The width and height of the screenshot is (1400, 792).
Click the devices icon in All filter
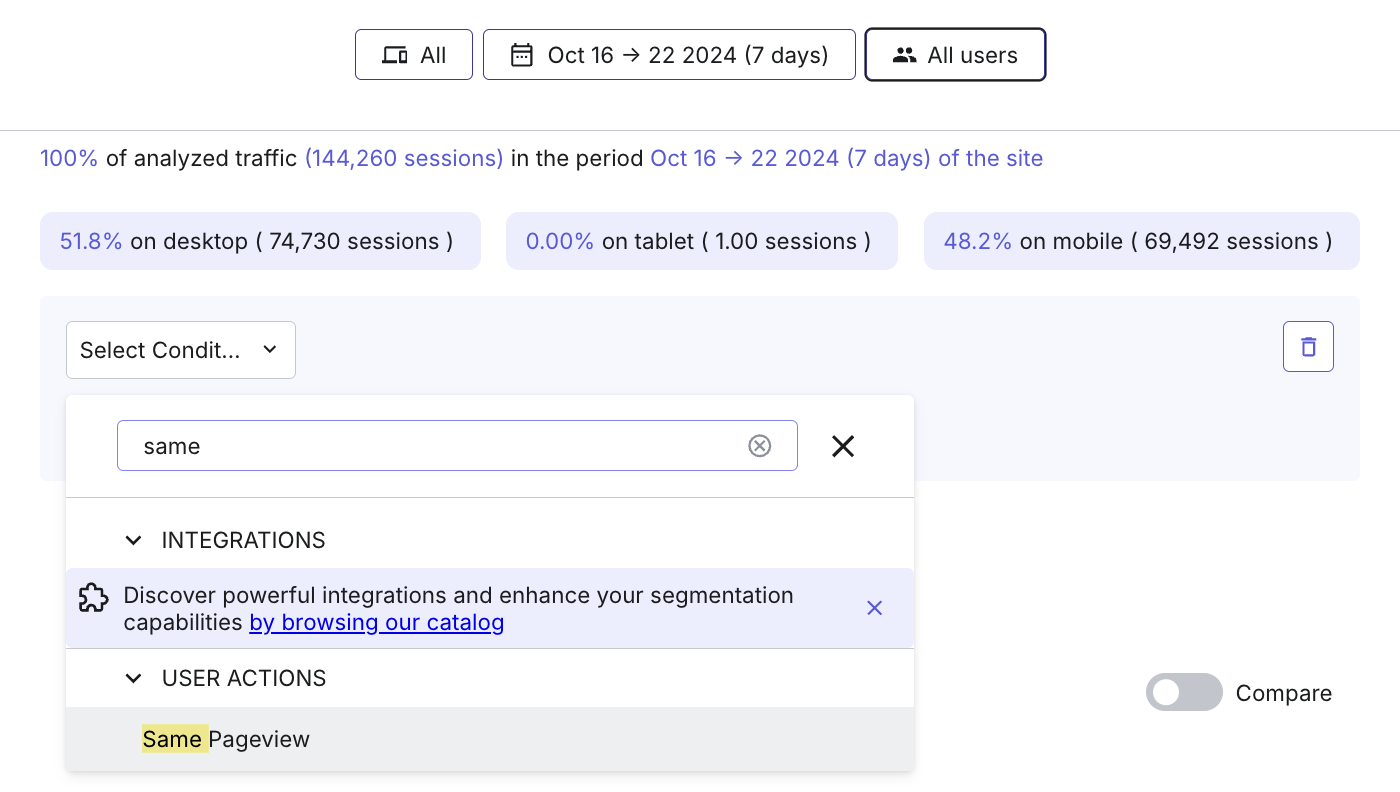point(395,55)
